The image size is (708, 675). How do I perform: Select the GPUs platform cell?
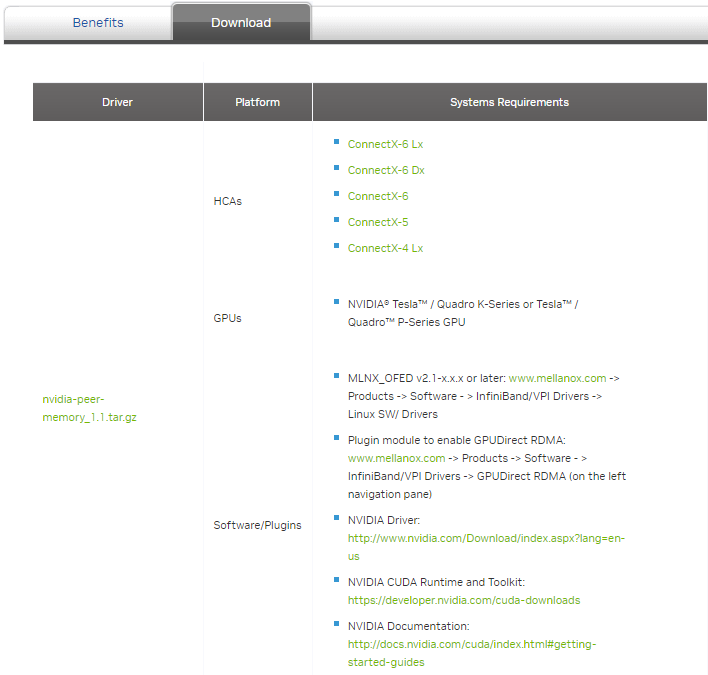click(x=227, y=318)
